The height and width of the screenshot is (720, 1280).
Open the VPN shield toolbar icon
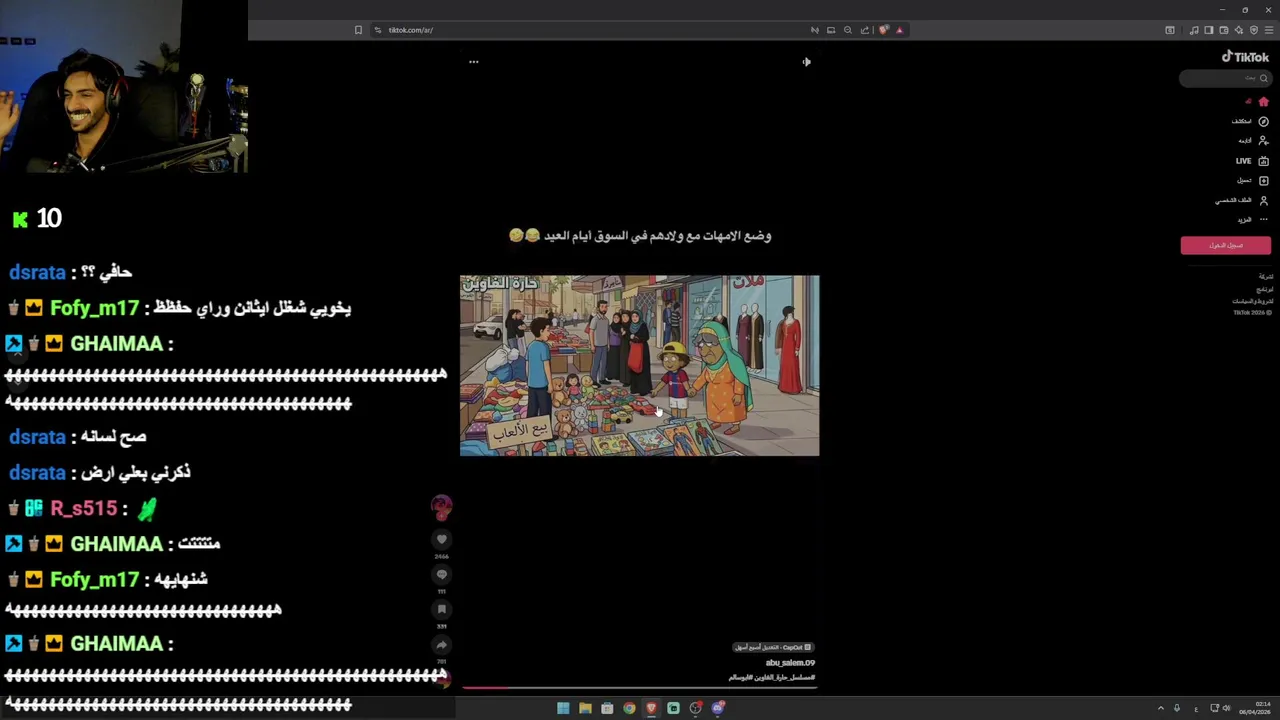(x=1254, y=30)
